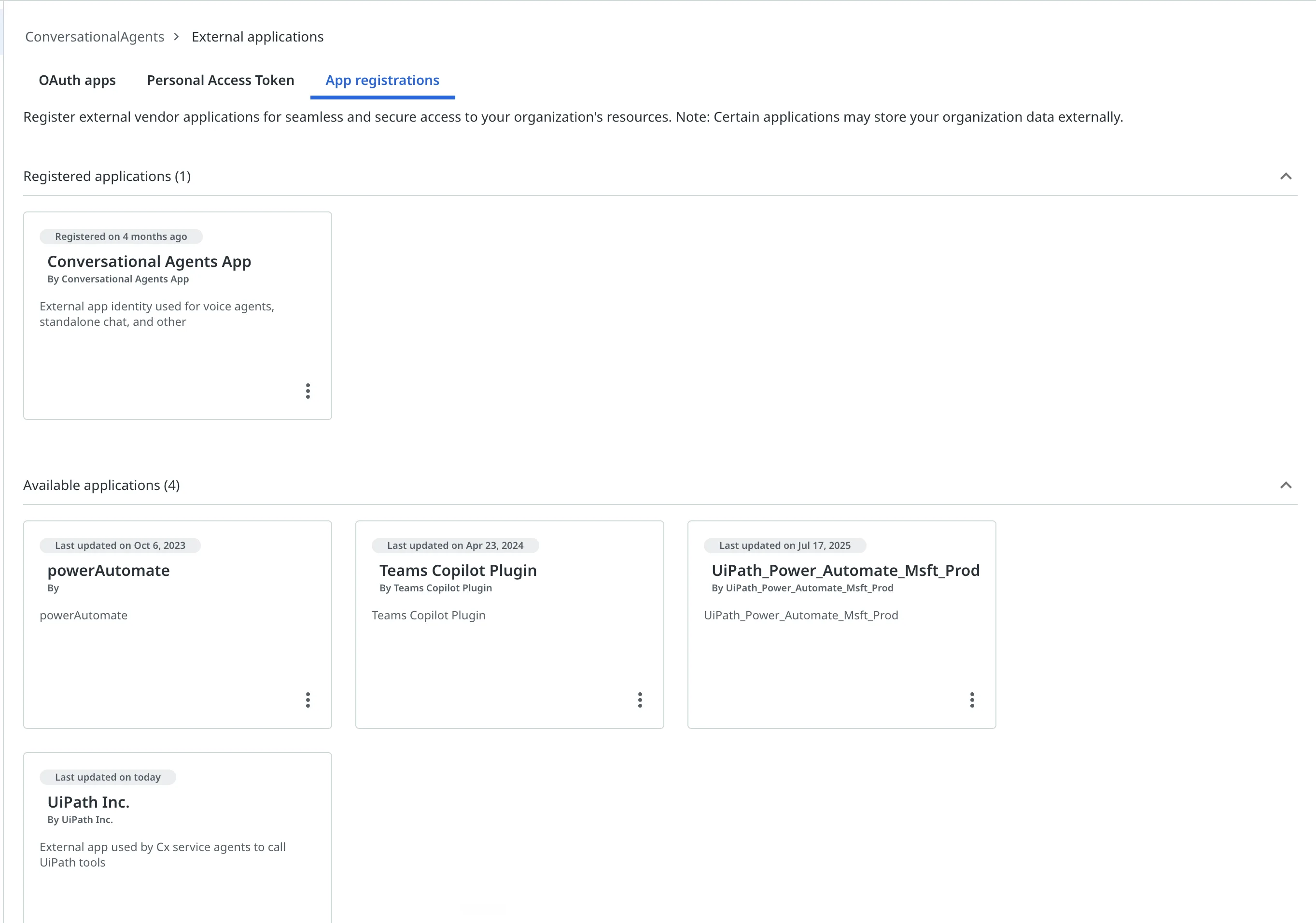1316x923 pixels.
Task: Click the Teams Copilot Plugin card title
Action: click(x=458, y=571)
